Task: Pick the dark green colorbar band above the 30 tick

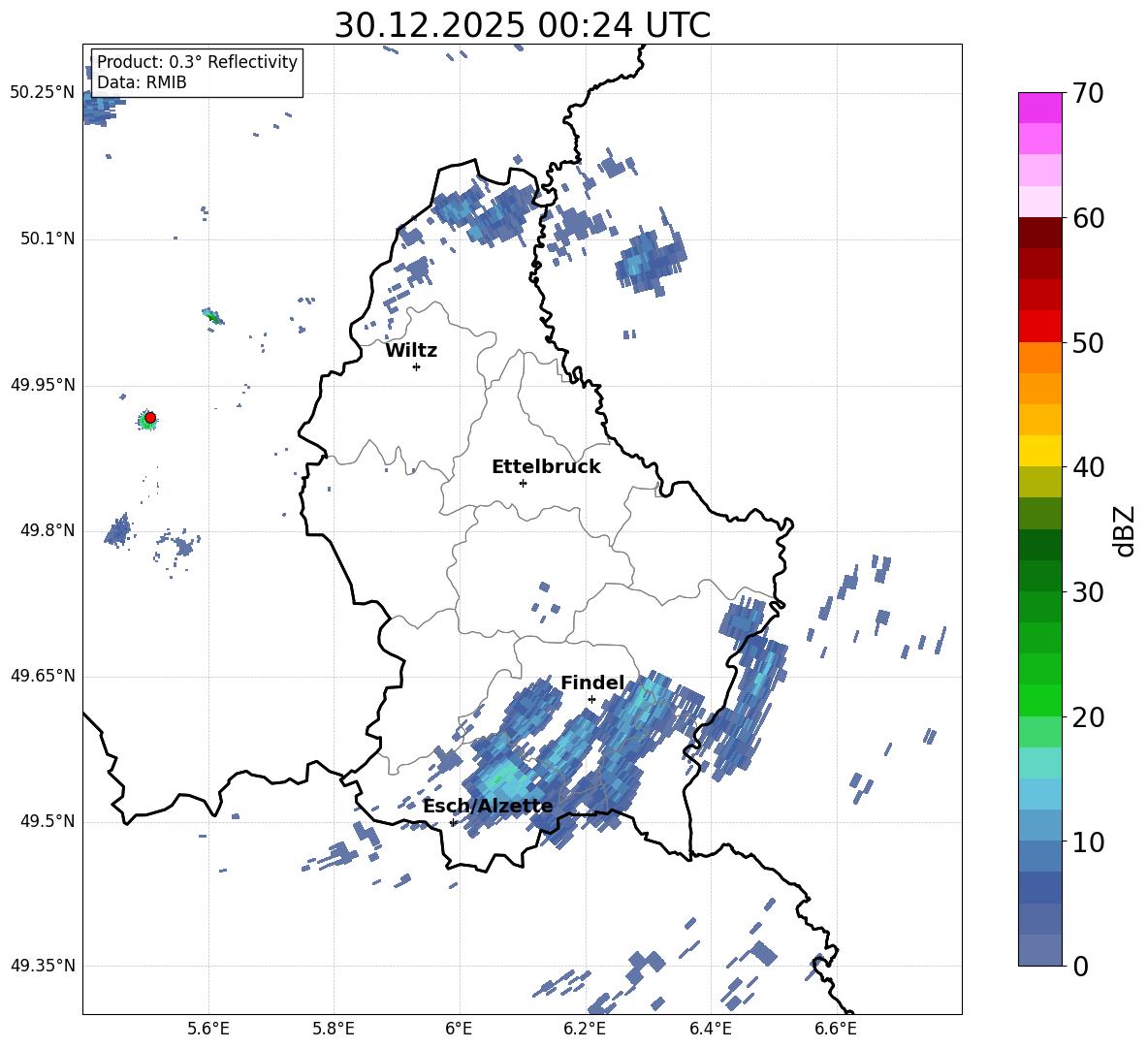Action: click(x=1039, y=576)
